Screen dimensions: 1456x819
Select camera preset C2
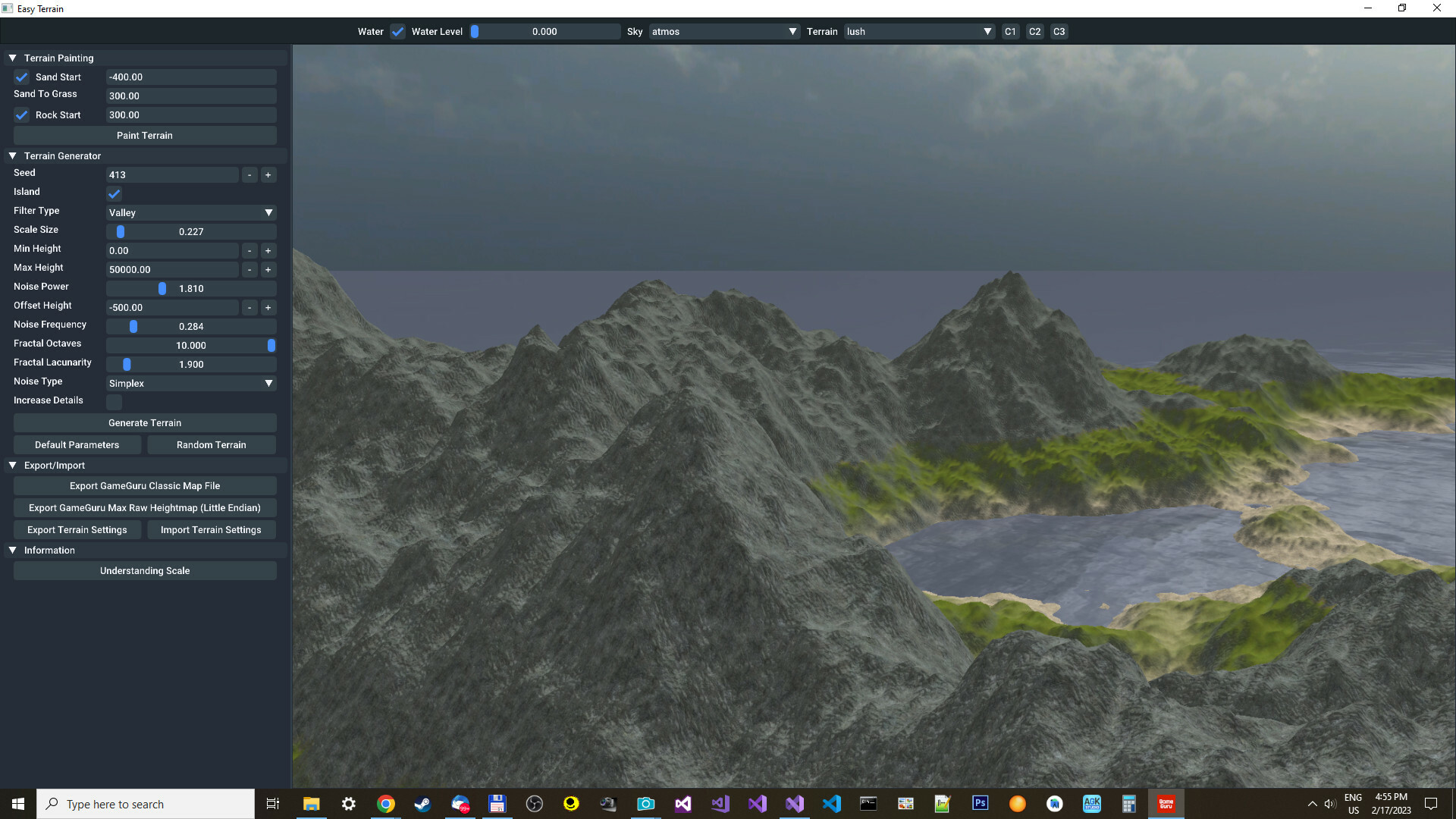[1034, 31]
